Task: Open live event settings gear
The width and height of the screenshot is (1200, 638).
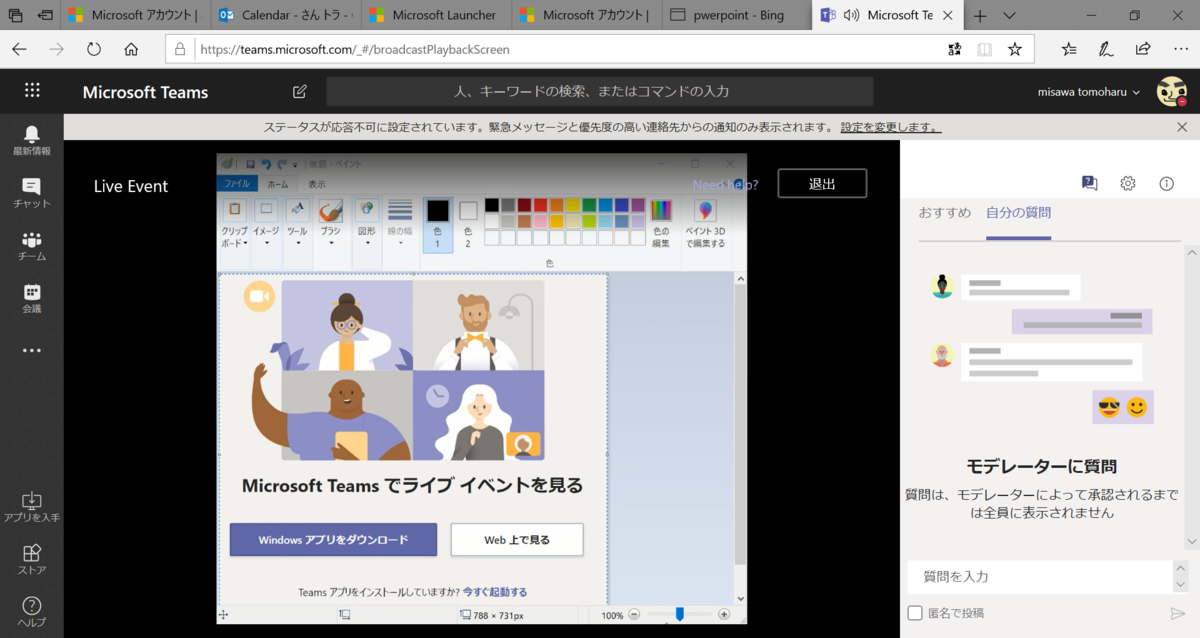Action: [x=1128, y=183]
